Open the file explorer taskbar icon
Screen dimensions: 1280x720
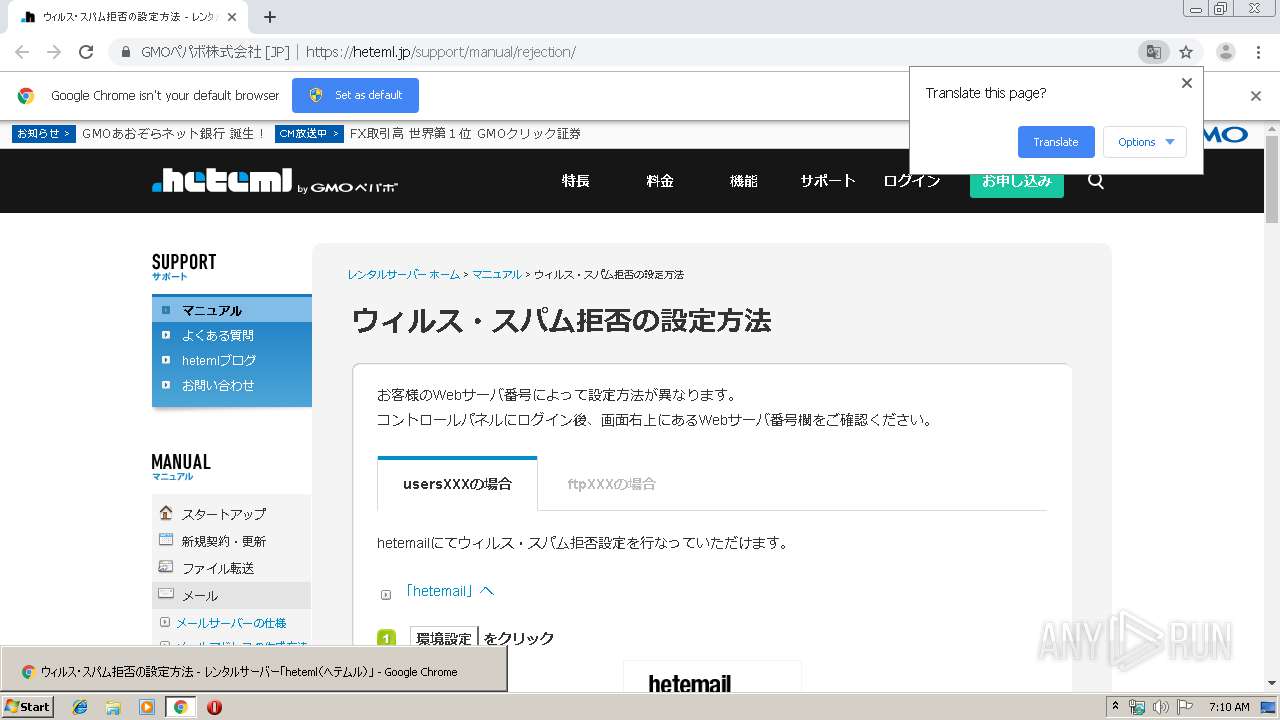coord(113,707)
